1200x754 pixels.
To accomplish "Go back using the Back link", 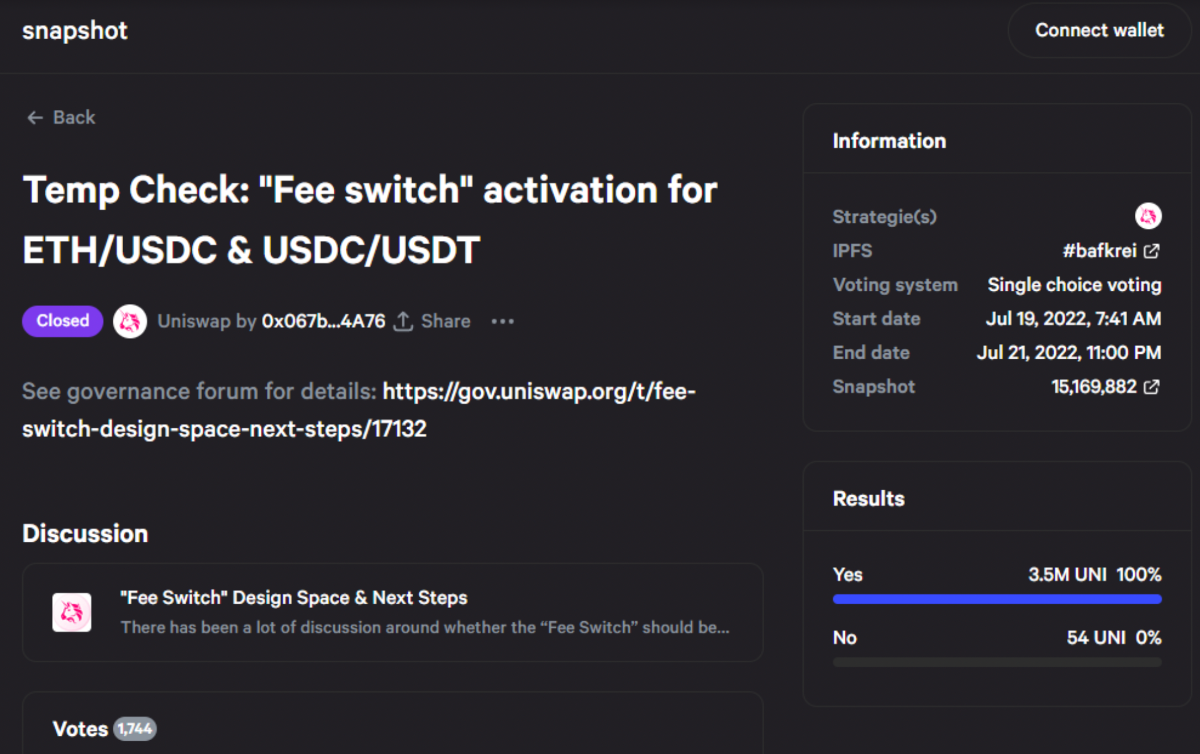I will pos(61,117).
